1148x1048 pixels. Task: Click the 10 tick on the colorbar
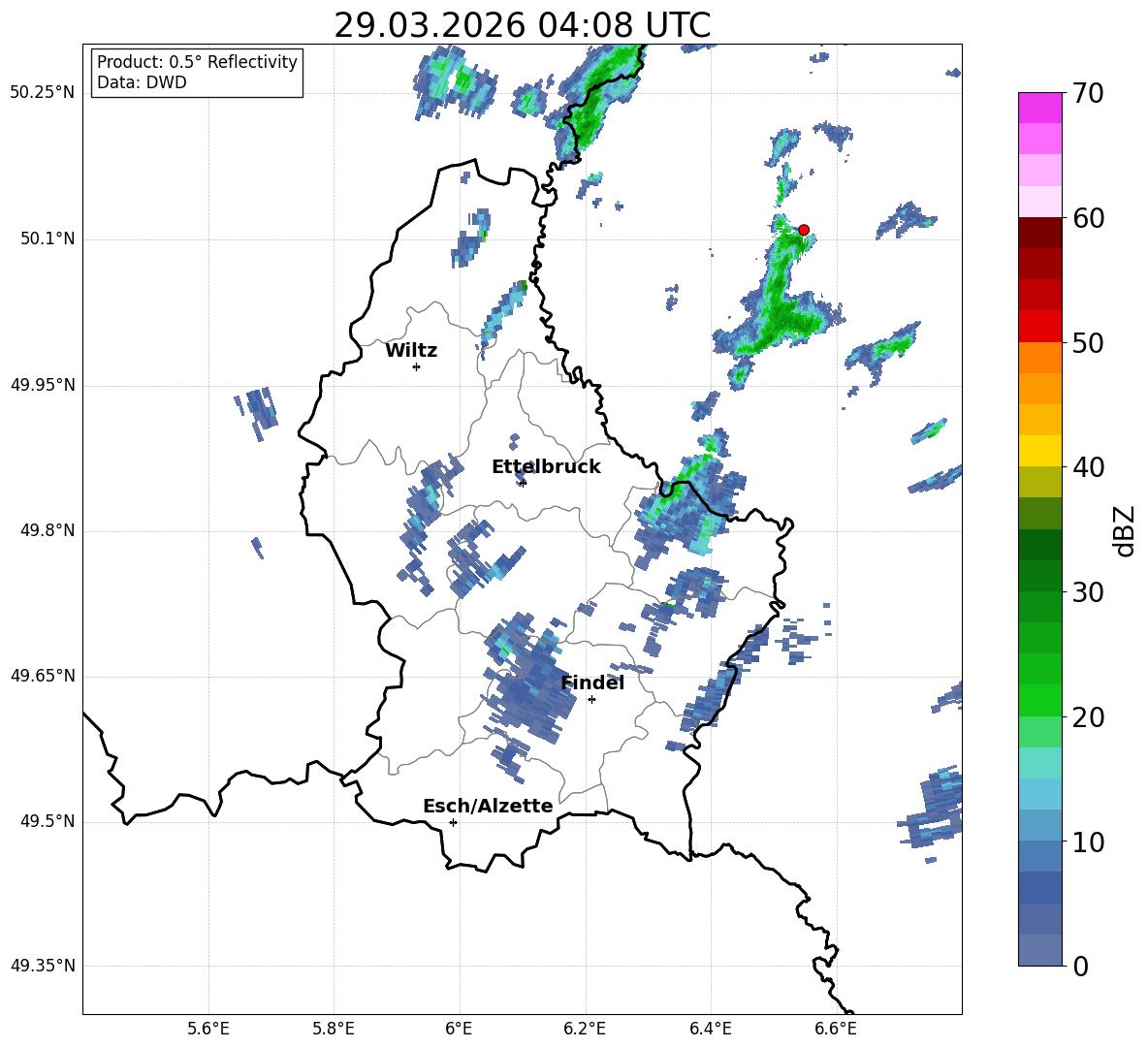[1088, 842]
